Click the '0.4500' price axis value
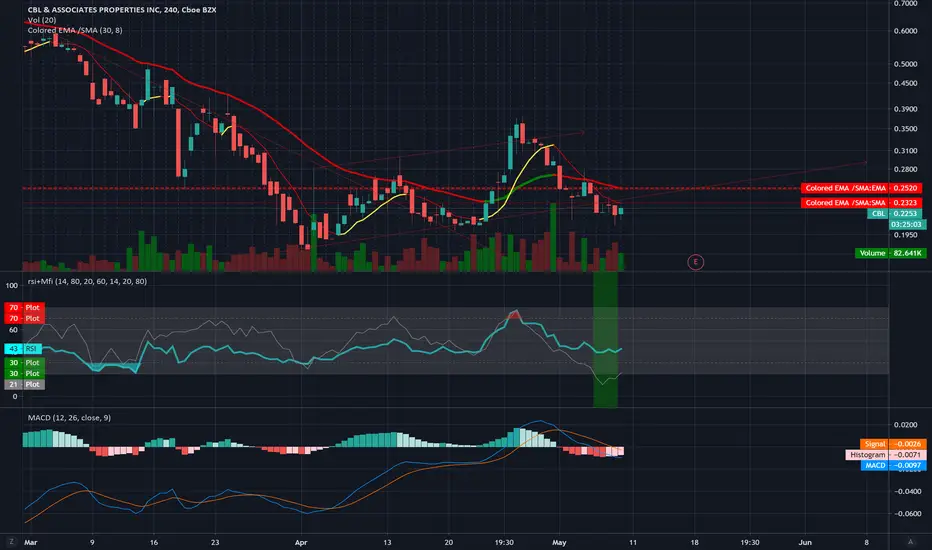 tap(905, 83)
